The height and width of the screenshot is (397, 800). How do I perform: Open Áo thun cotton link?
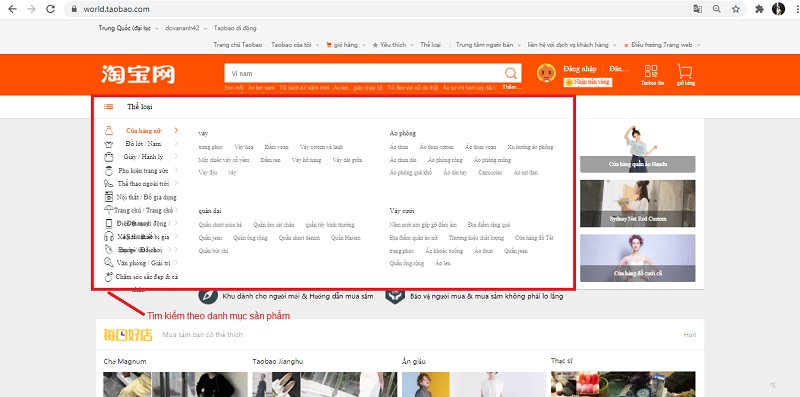[x=437, y=147]
